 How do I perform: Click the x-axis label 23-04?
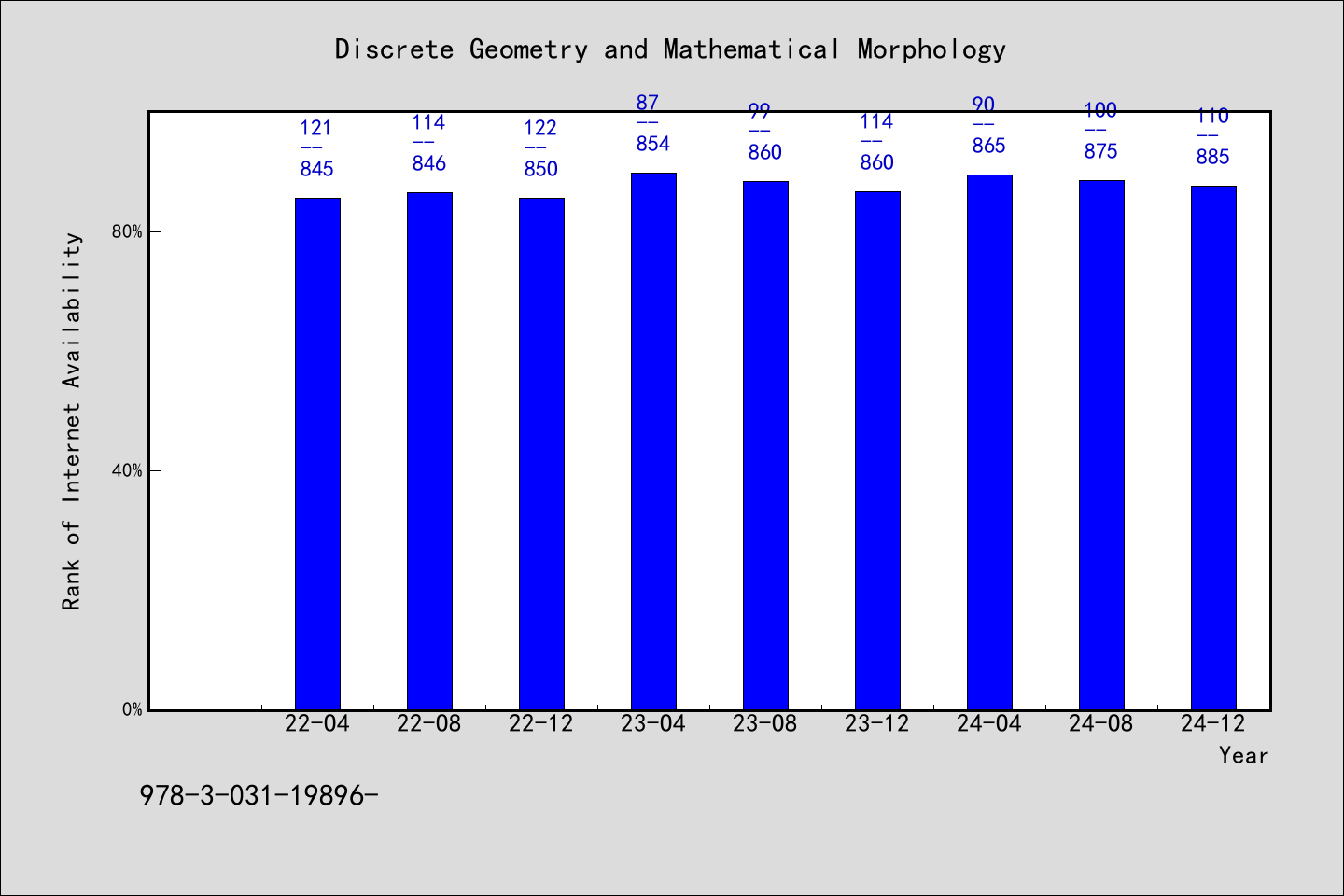pos(653,723)
